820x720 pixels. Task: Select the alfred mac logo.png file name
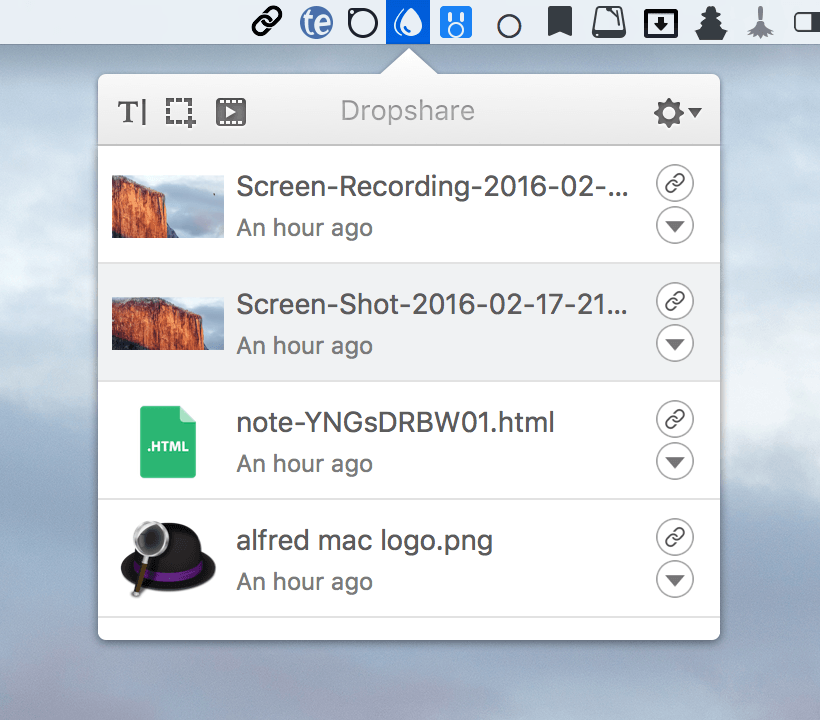pyautogui.click(x=365, y=541)
